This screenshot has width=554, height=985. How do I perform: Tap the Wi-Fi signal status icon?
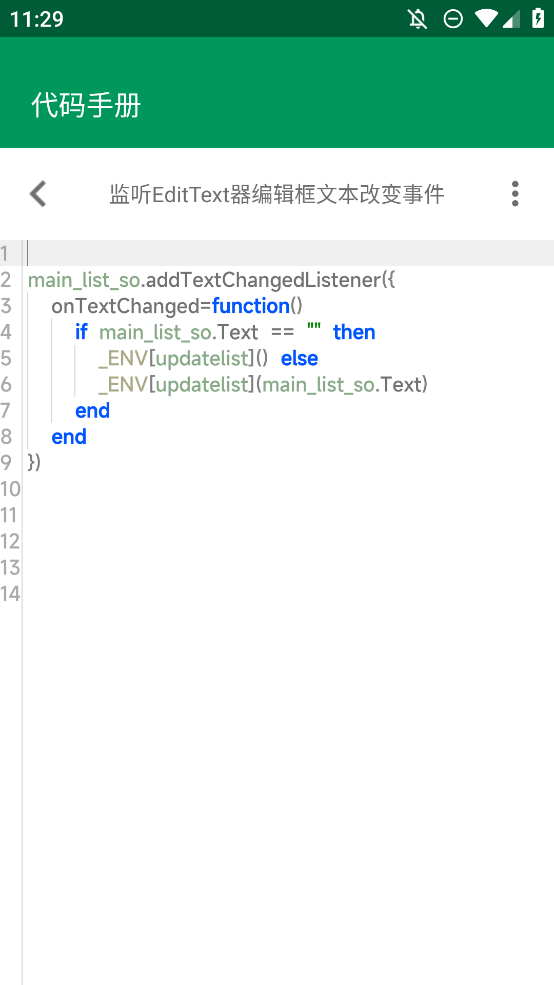[486, 19]
